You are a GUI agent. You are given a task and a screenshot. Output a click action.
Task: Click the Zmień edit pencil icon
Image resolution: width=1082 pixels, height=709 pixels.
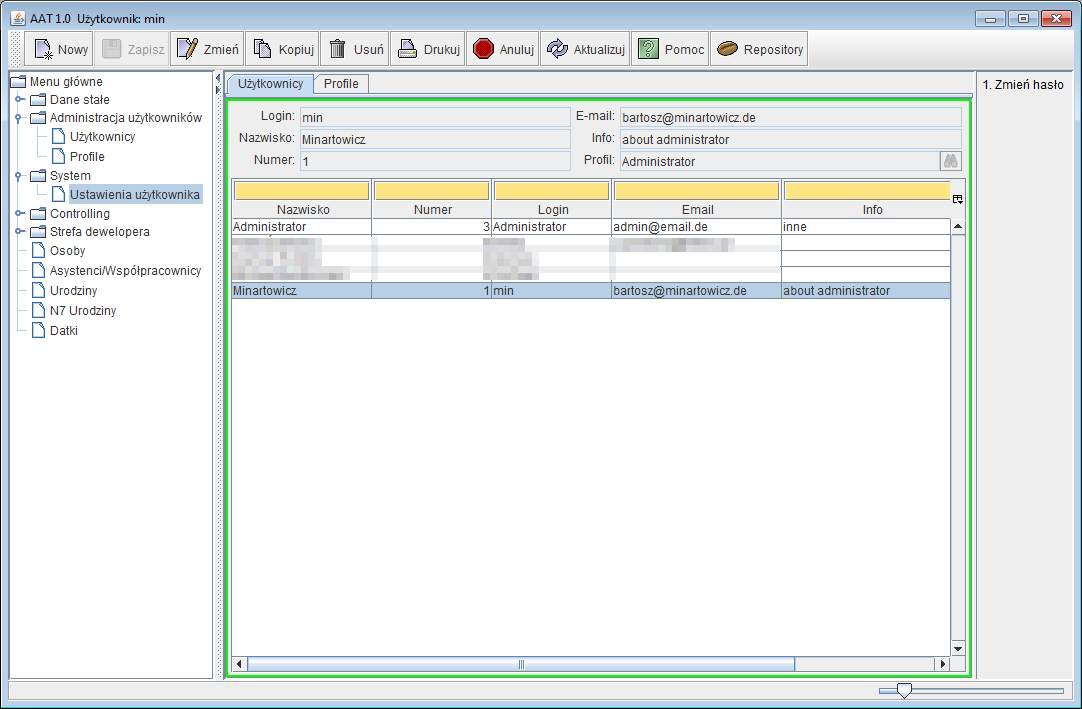point(187,49)
